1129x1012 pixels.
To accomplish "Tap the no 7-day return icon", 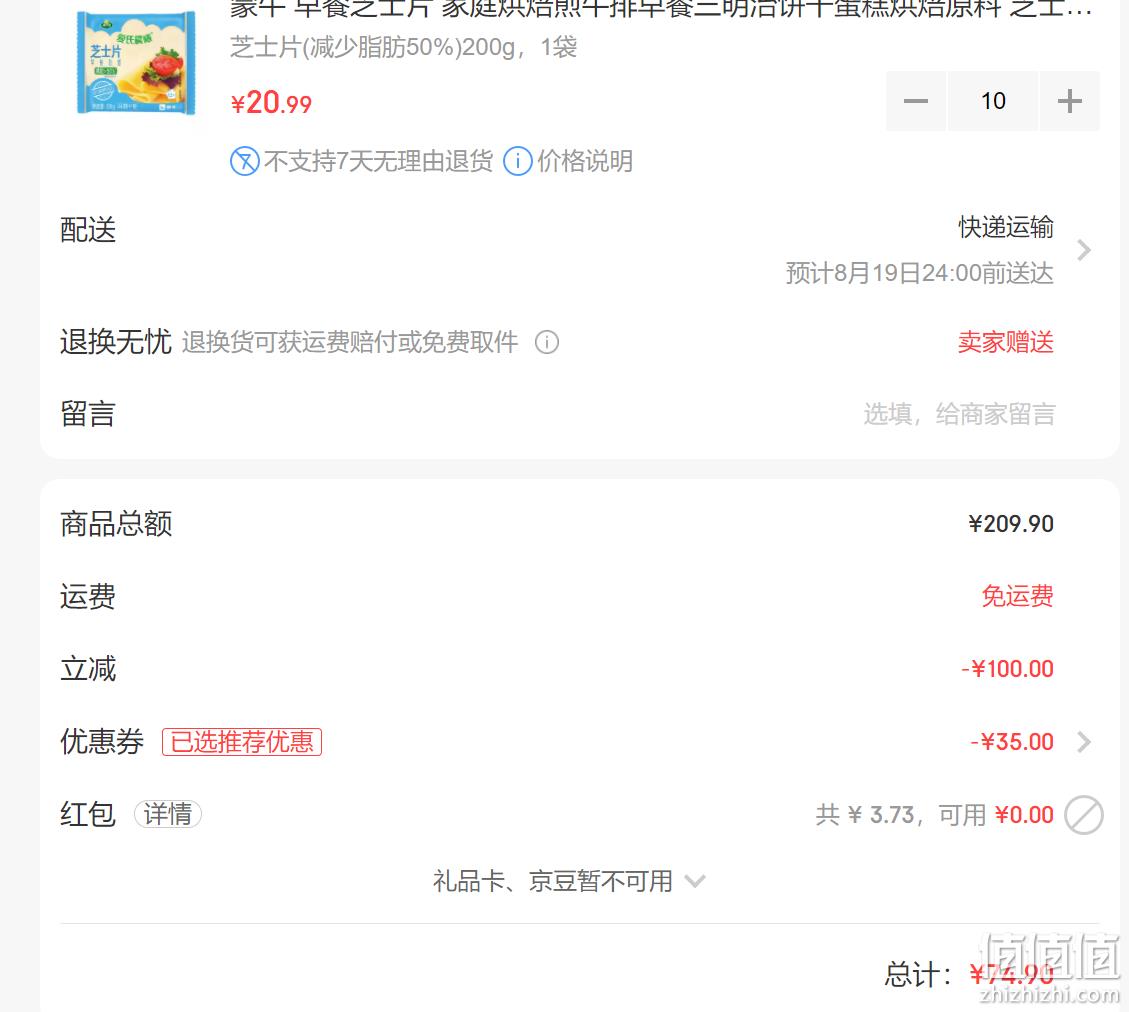I will coord(245,161).
